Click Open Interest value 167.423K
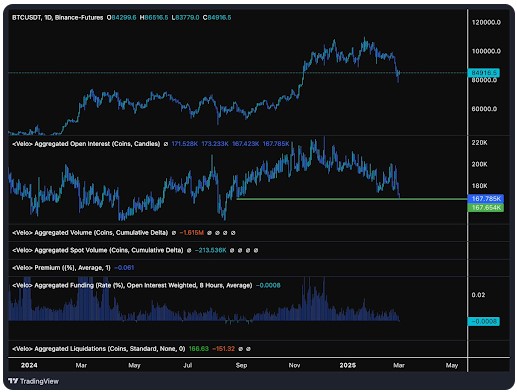This screenshot has height=392, width=517. click(x=246, y=144)
